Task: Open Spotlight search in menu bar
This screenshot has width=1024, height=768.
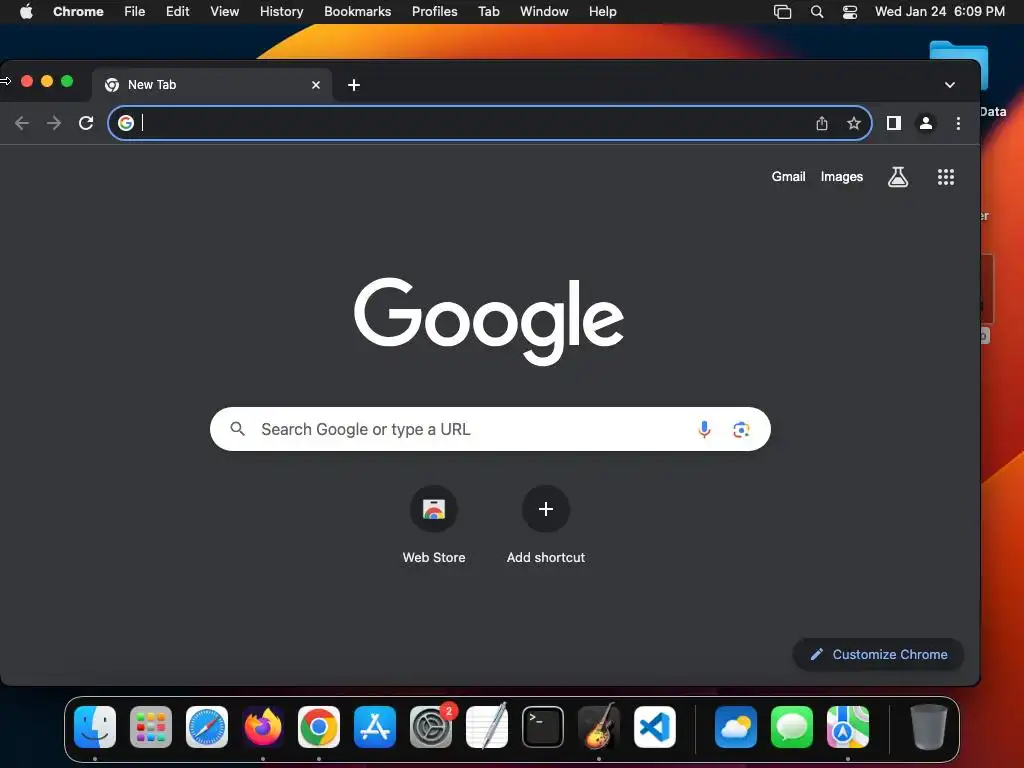Action: [x=816, y=11]
